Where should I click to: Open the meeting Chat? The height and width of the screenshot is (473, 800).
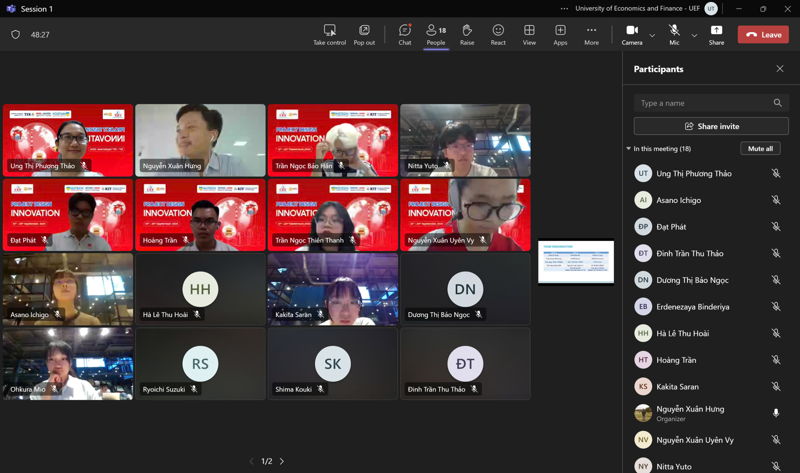[405, 34]
